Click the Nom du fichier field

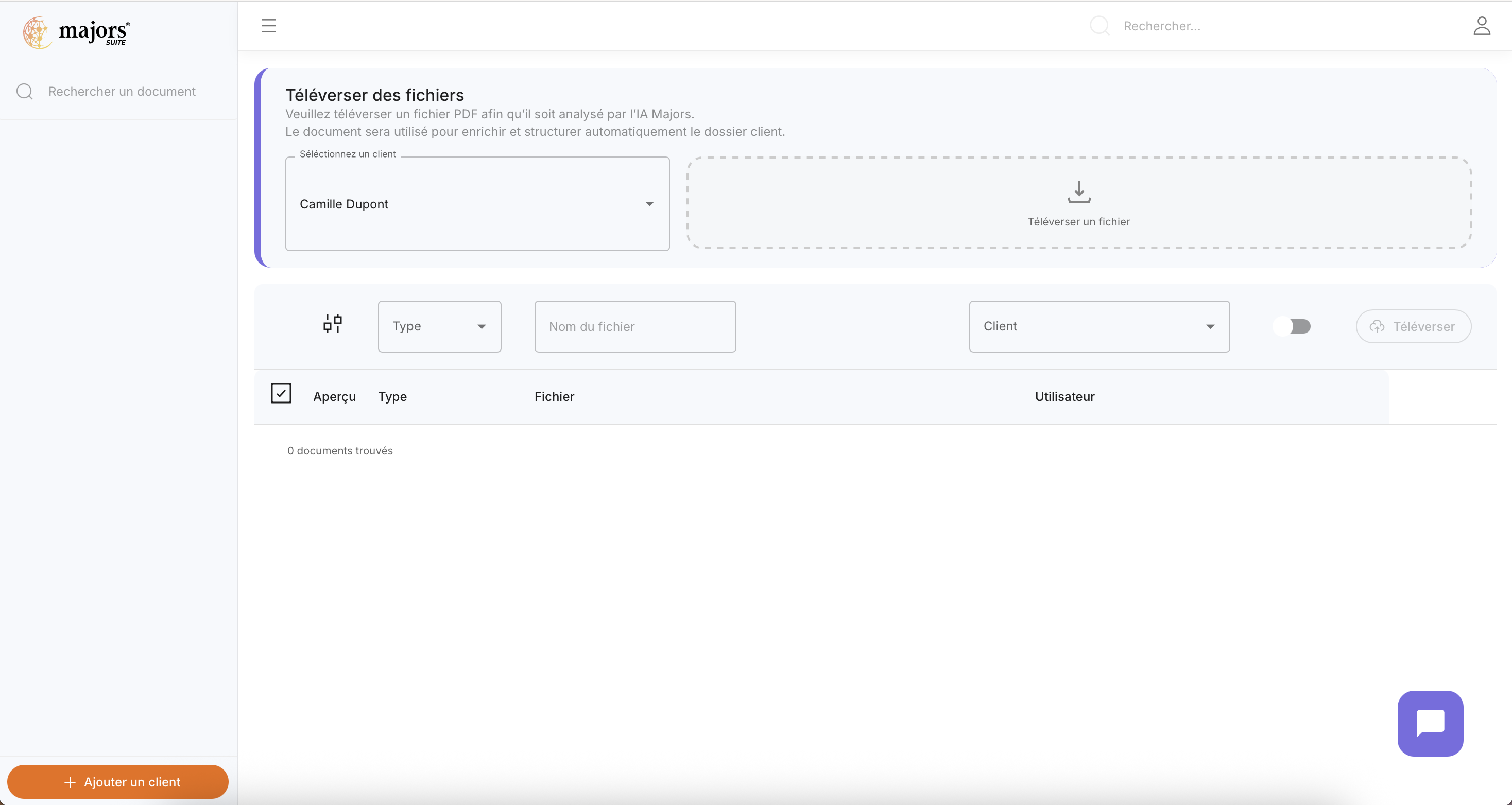(634, 326)
